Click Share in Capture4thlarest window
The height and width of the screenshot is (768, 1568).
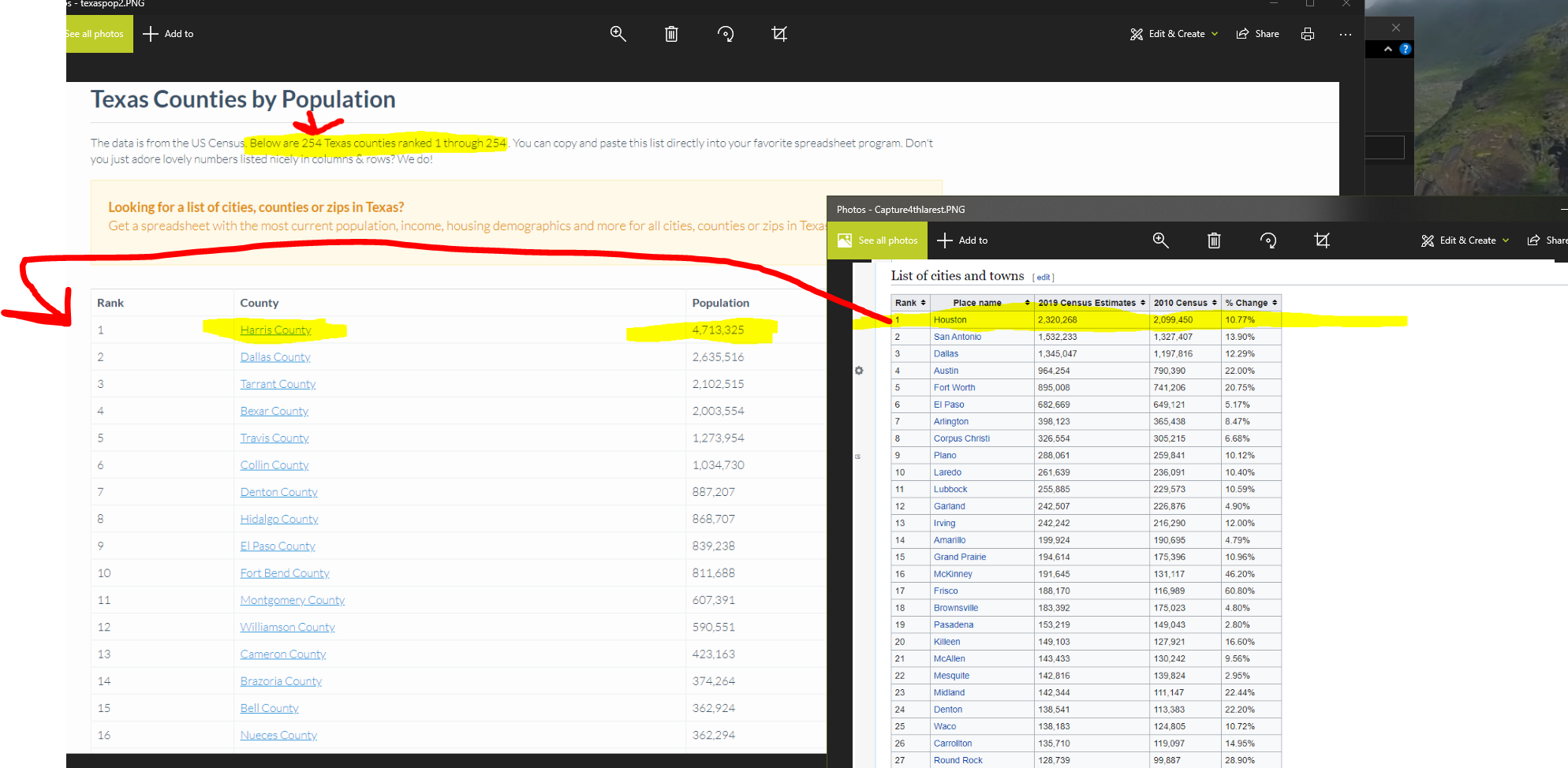[x=1547, y=240]
